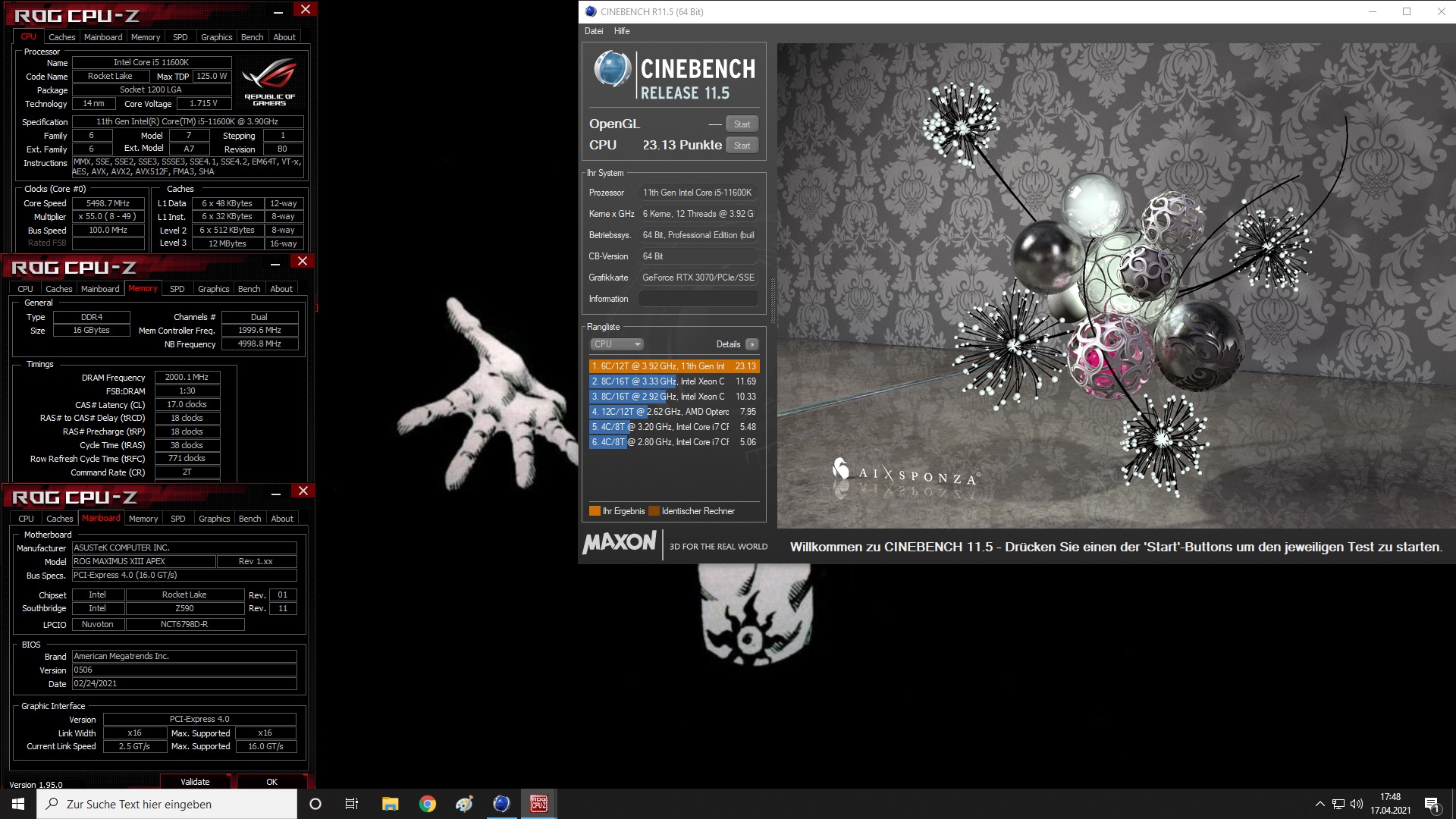Start the OpenGL benchmark
Image resolution: width=1456 pixels, height=819 pixels.
(x=742, y=124)
